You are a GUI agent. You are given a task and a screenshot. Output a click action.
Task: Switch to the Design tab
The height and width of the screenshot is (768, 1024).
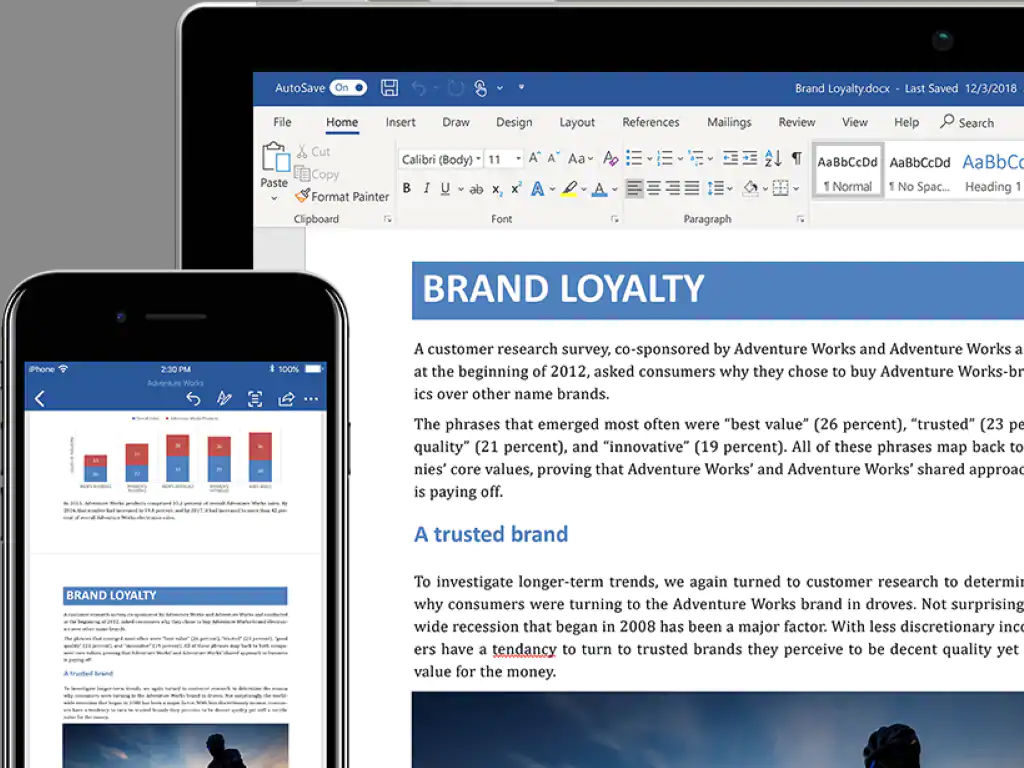pos(514,122)
